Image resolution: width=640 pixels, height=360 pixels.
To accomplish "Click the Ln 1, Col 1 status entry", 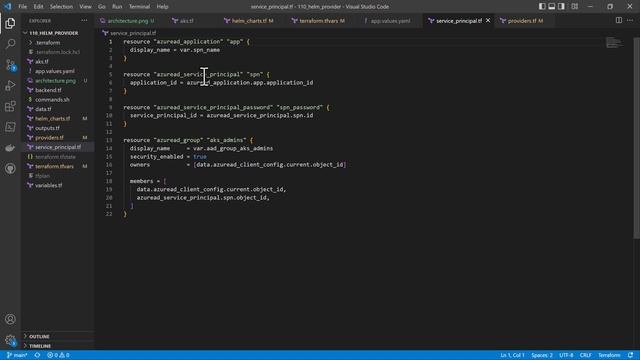I will pos(512,355).
